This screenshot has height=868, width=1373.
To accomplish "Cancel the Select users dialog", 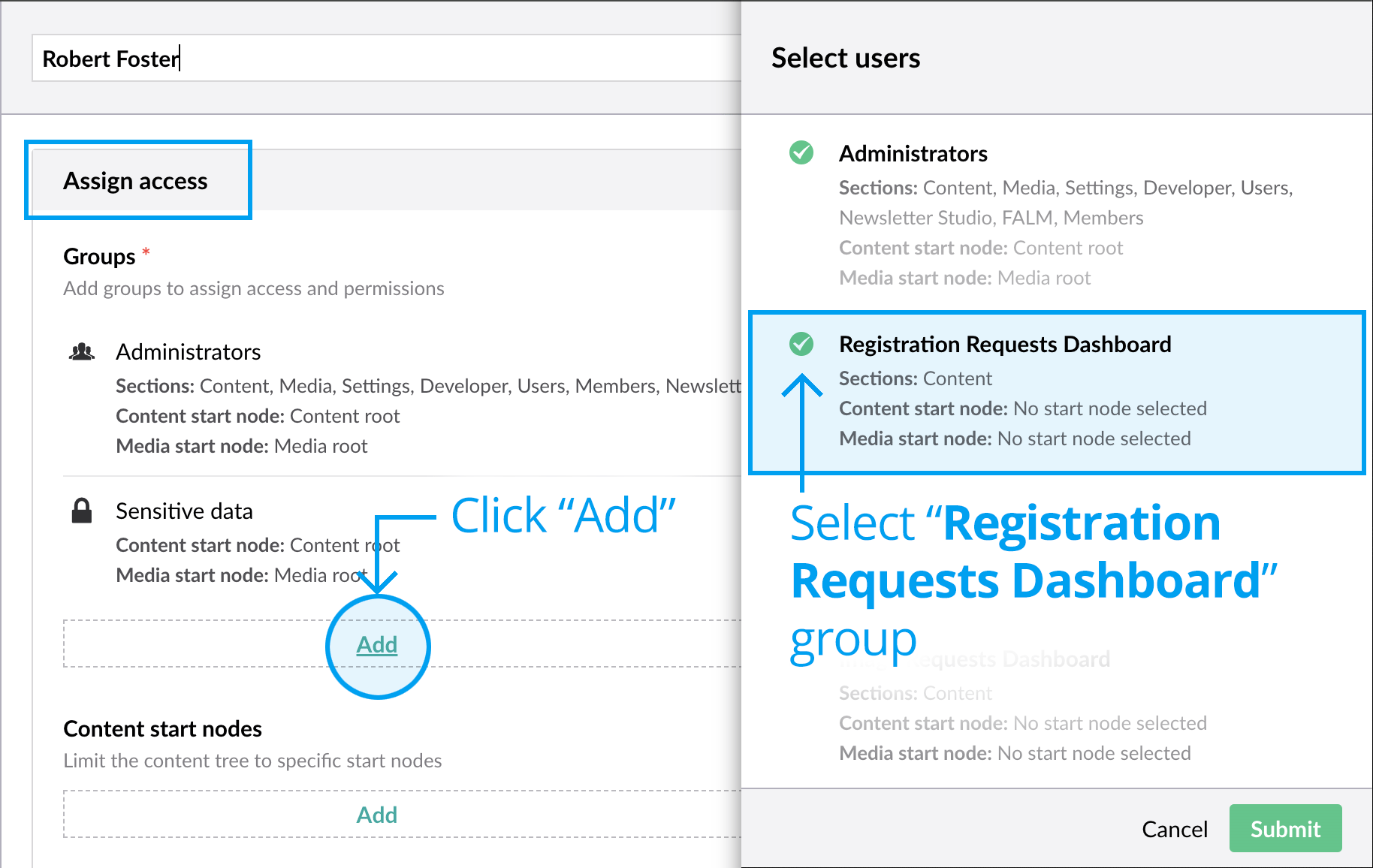I will click(1175, 829).
